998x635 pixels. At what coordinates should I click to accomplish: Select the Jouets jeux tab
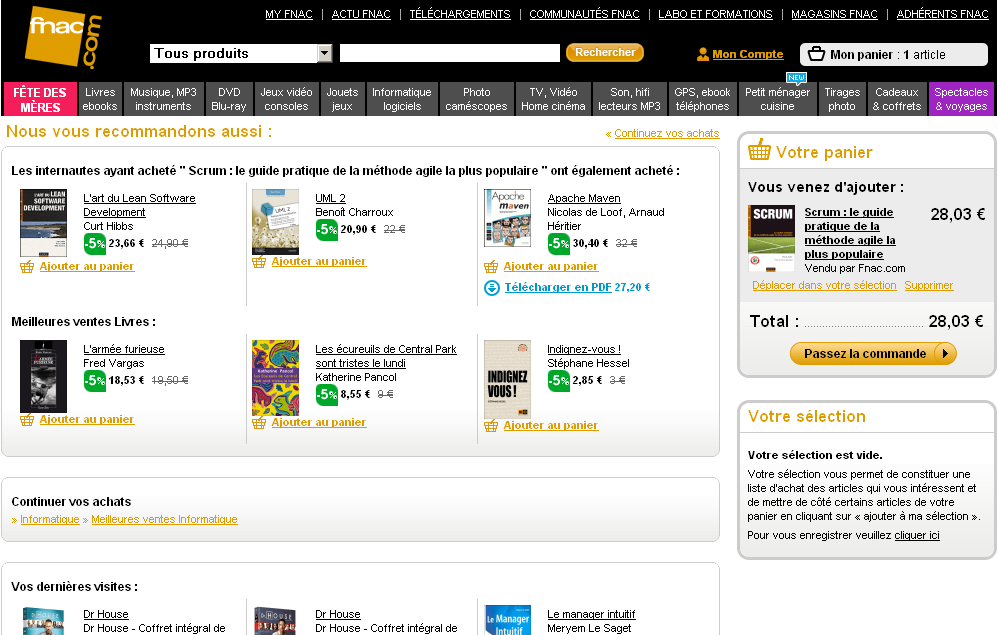click(x=342, y=99)
